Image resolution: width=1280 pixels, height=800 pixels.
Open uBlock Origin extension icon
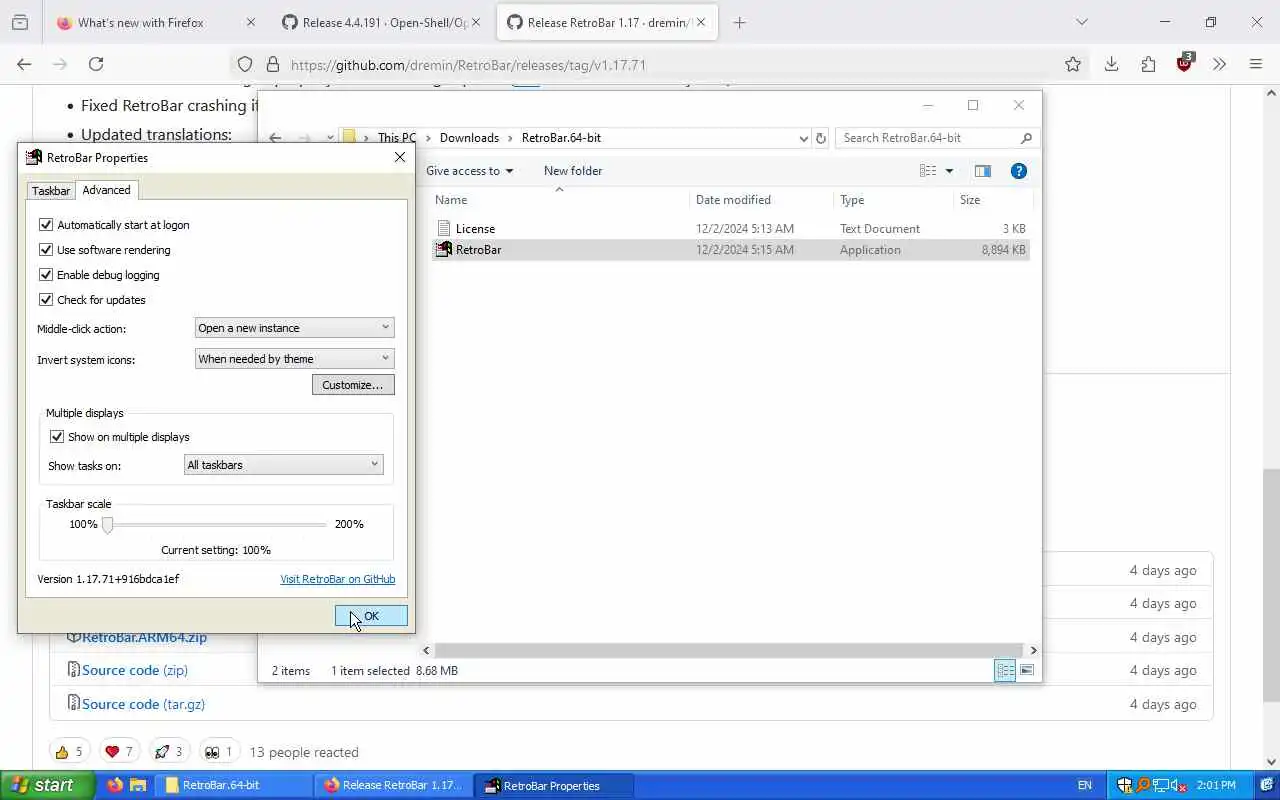click(x=1185, y=63)
